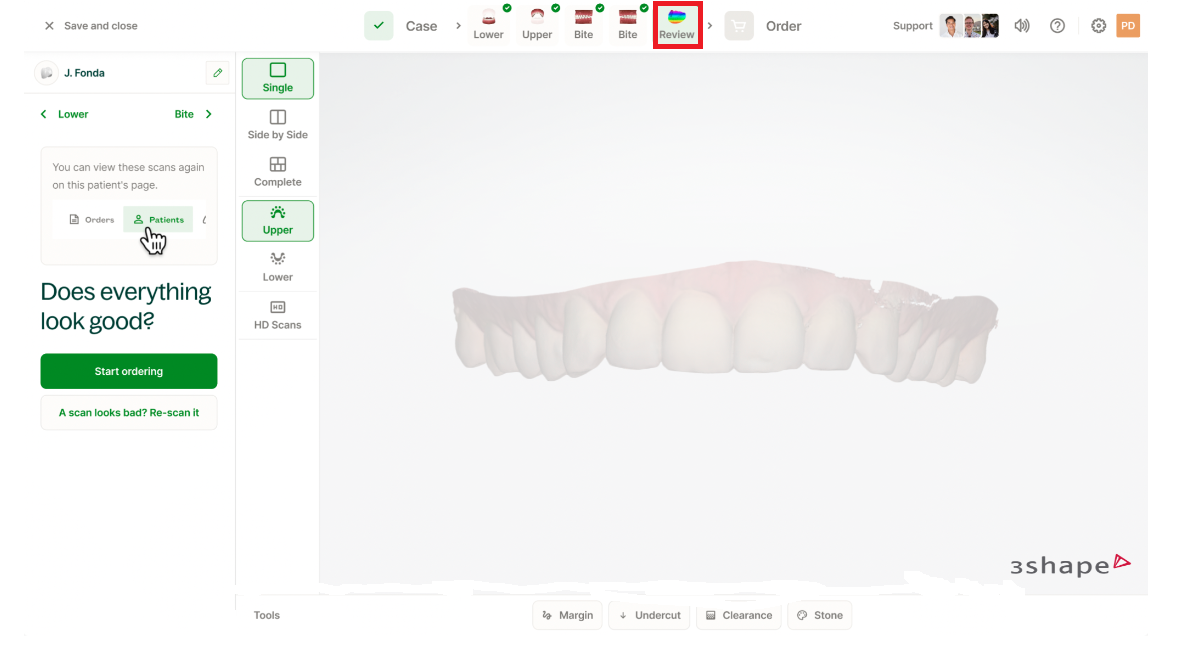Viewport: 1182px width, 653px height.
Task: Go to previous step Lower chevron
Action: (x=44, y=114)
